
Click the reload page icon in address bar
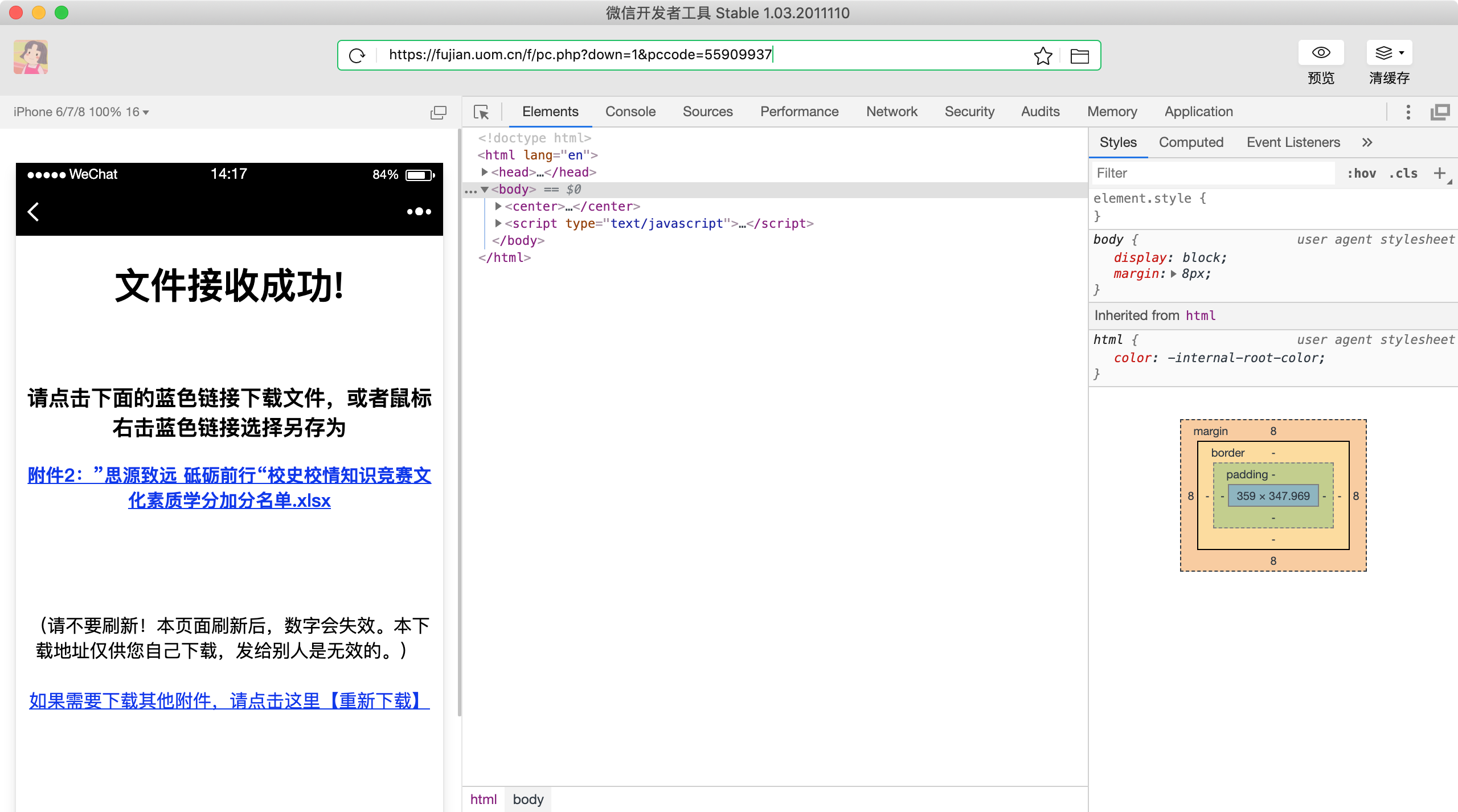click(357, 55)
